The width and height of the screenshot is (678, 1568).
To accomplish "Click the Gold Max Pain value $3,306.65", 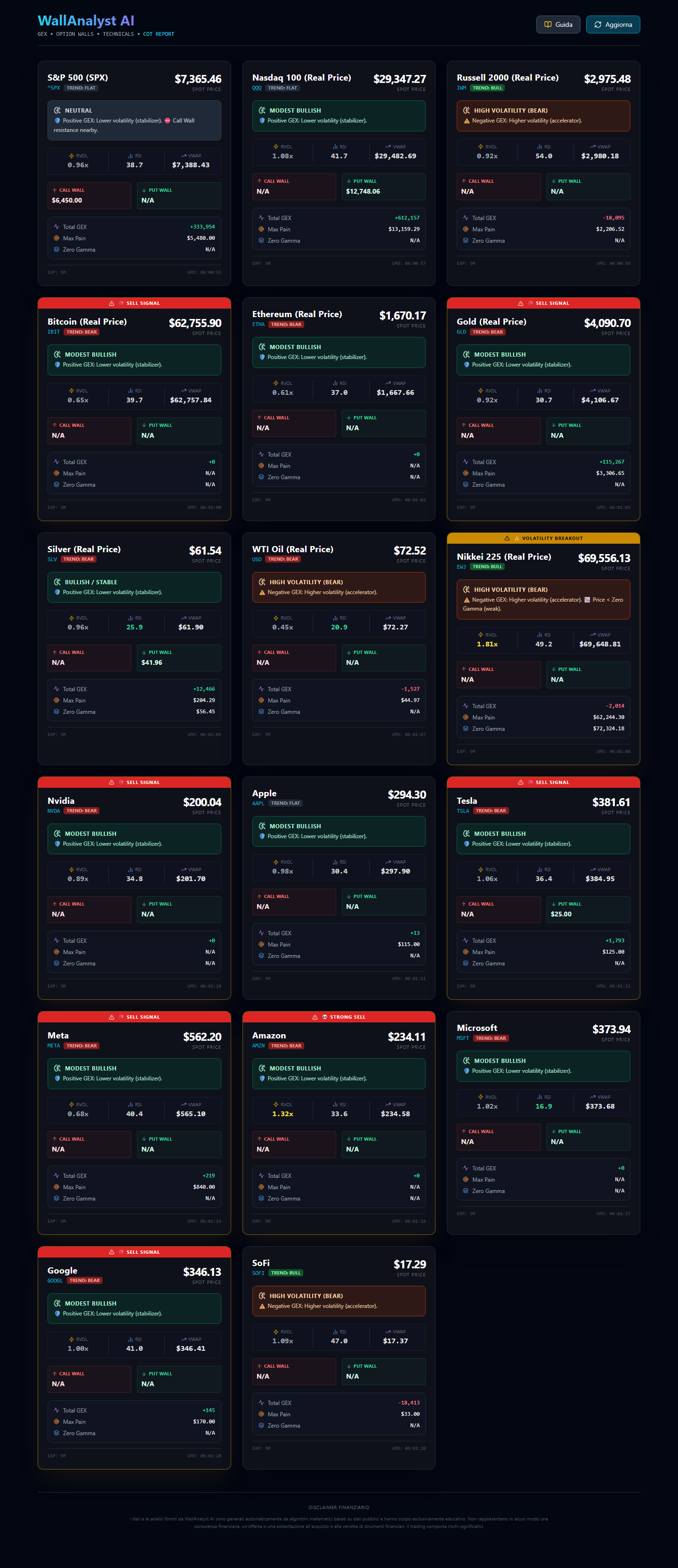I will coord(610,473).
